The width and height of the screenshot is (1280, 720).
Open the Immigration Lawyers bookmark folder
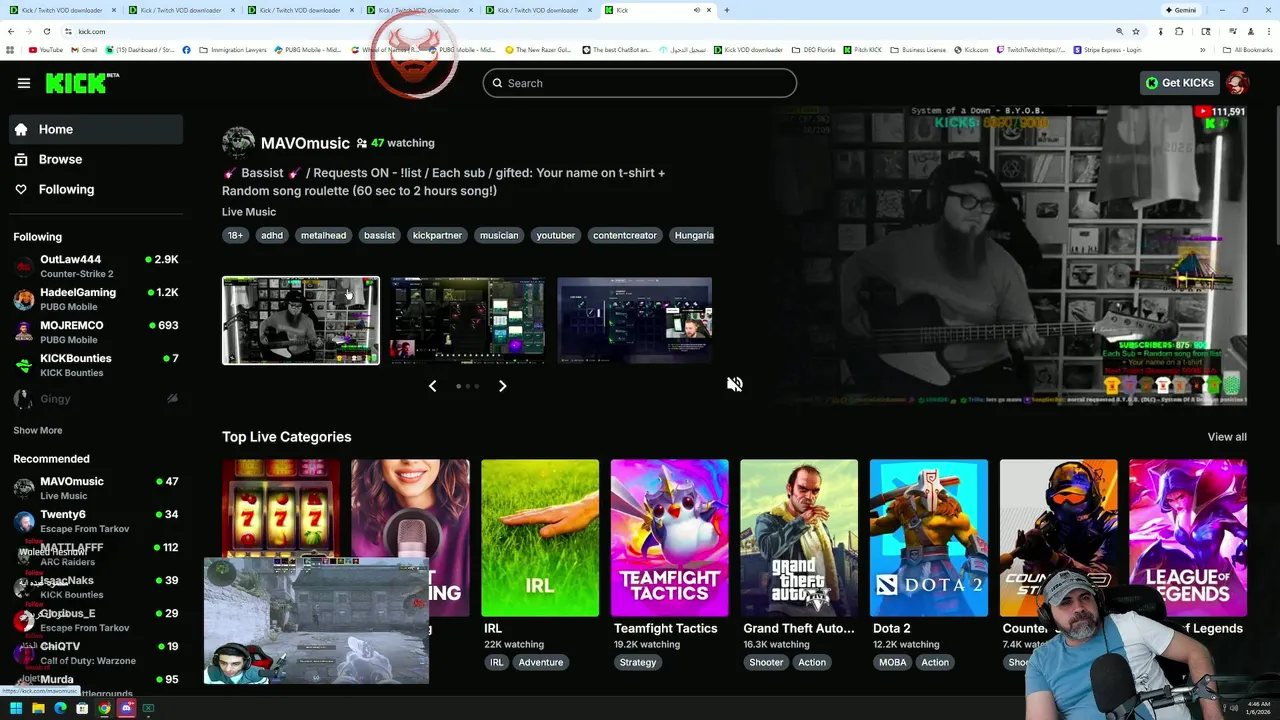click(x=232, y=49)
